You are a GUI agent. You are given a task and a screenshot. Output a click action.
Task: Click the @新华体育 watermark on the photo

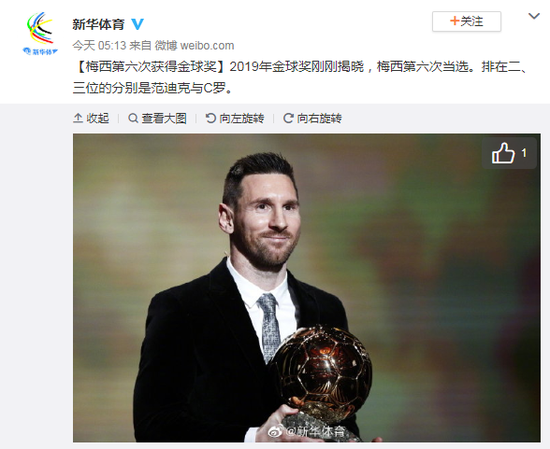307,431
